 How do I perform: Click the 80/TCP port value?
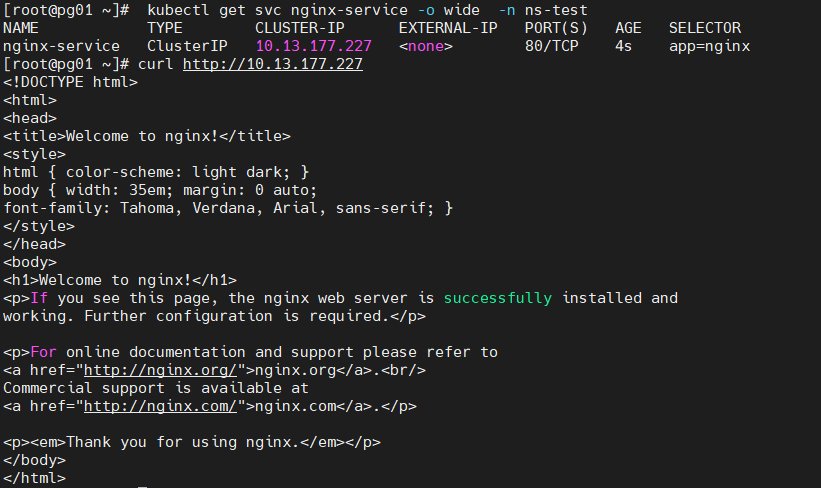[x=552, y=46]
